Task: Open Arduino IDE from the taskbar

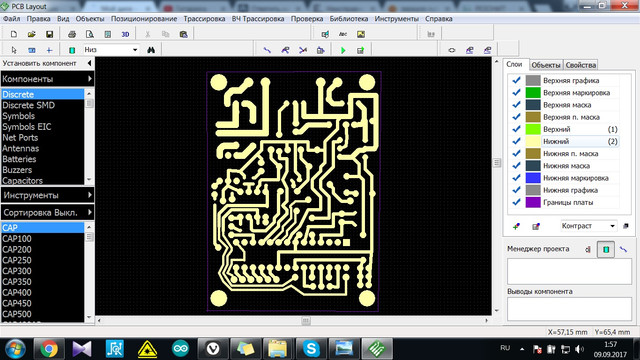Action: coord(180,349)
